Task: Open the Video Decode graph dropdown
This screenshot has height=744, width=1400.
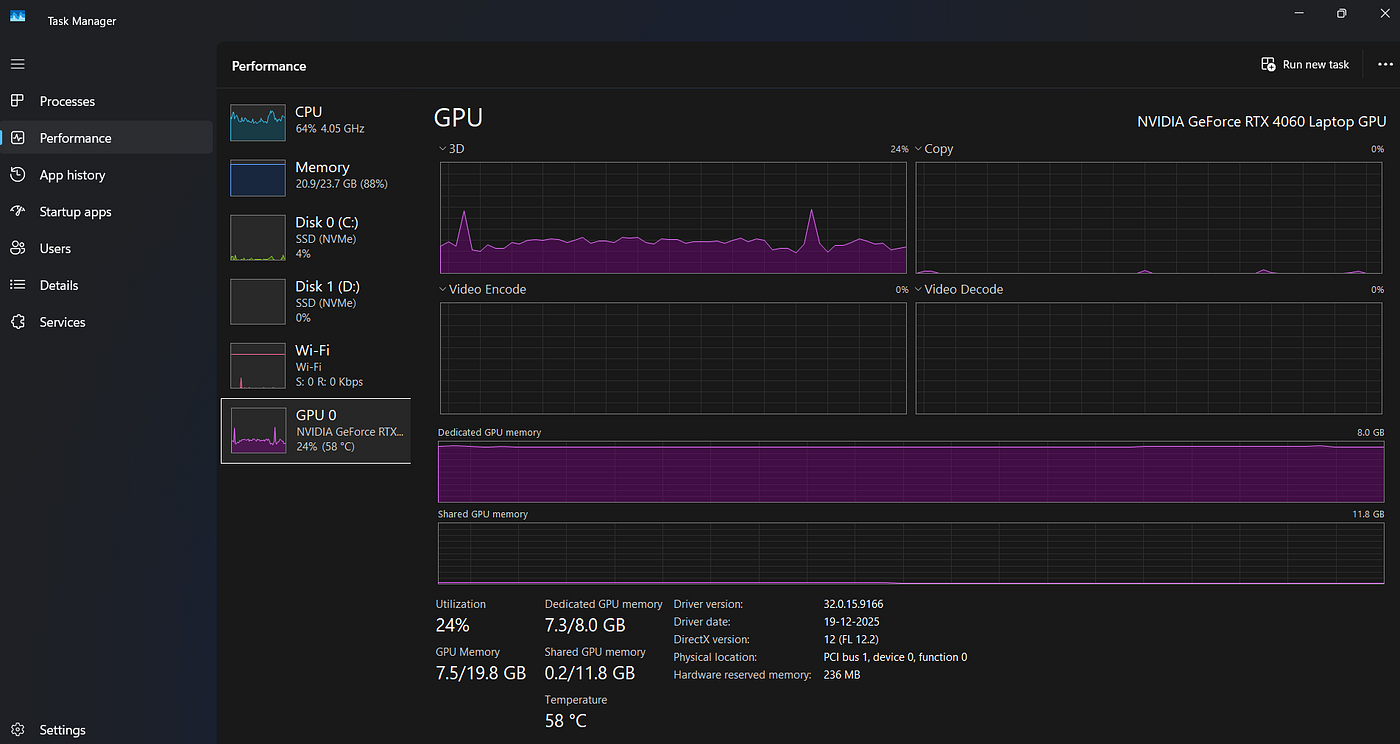Action: click(x=958, y=289)
